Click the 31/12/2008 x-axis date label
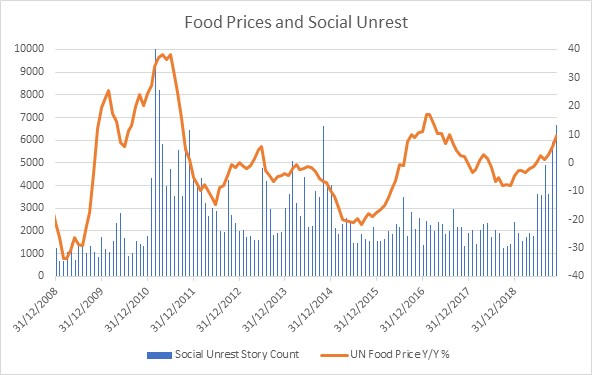This screenshot has width=592, height=375. [36, 310]
